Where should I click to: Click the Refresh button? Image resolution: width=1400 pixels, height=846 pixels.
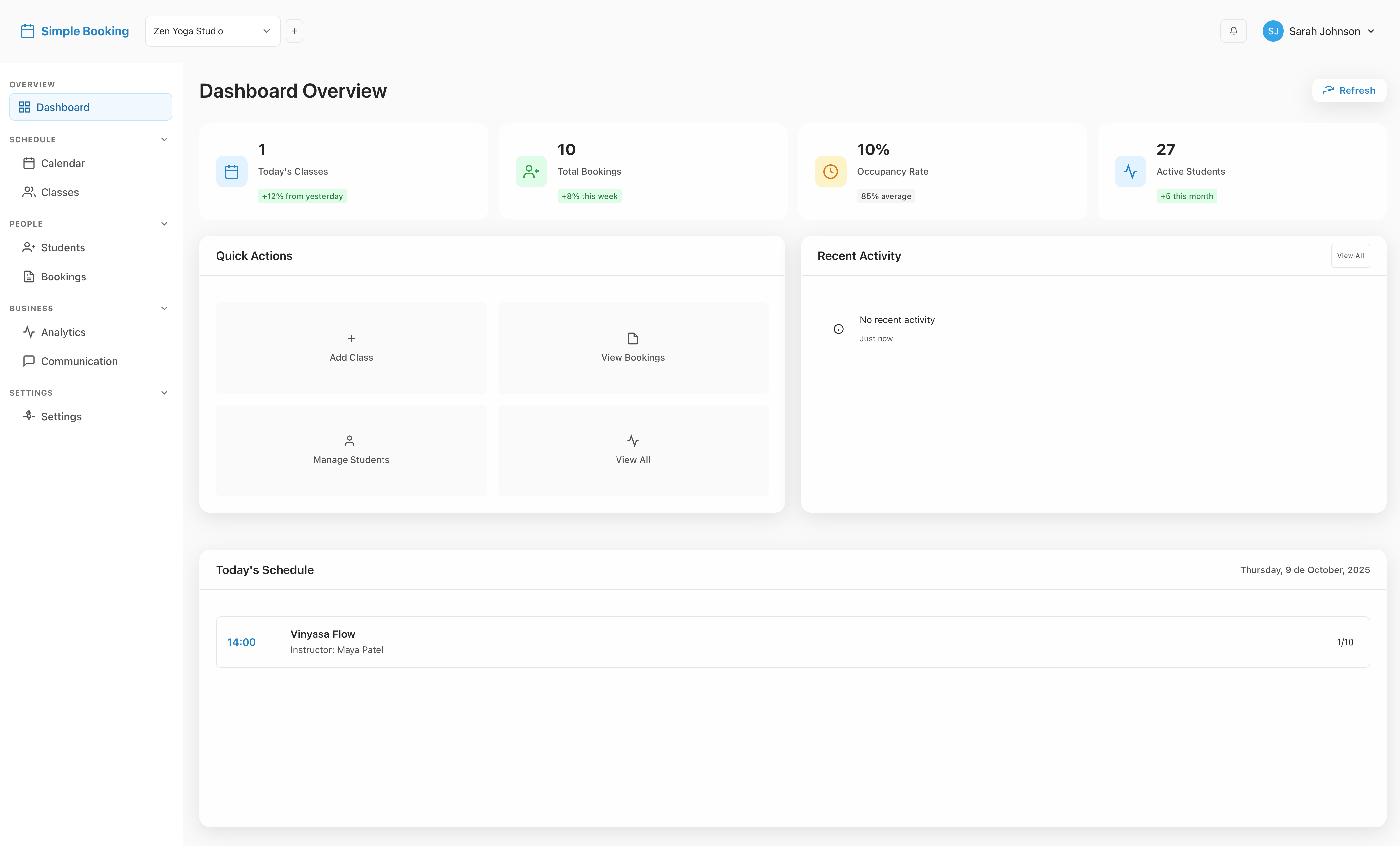(1350, 90)
